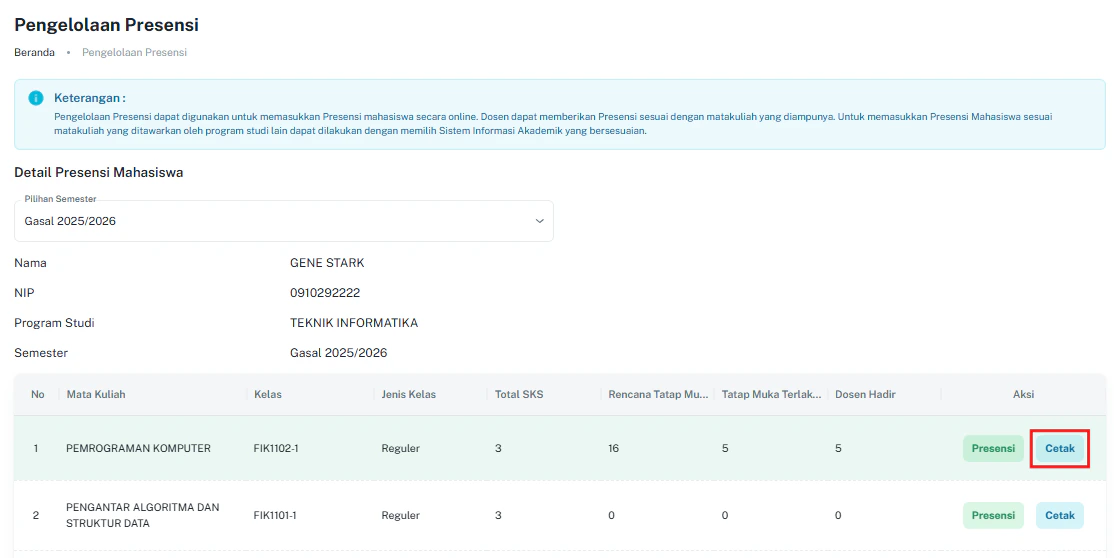Viewport: 1114px width, 558px height.
Task: Click the Pengelolaan Presensi page title
Action: (107, 25)
